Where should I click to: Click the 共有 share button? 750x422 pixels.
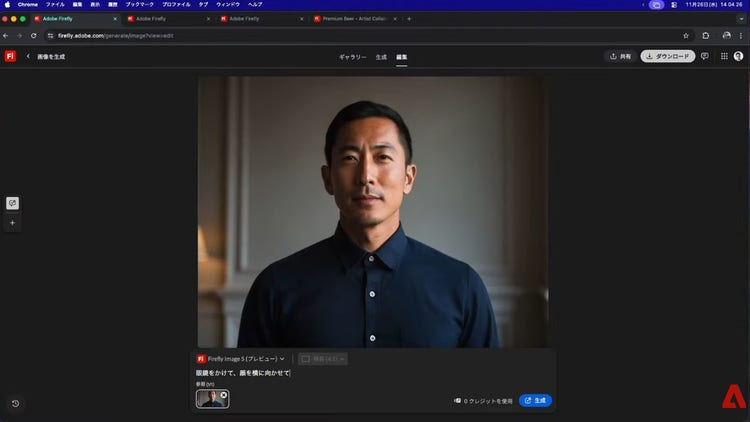pyautogui.click(x=620, y=56)
